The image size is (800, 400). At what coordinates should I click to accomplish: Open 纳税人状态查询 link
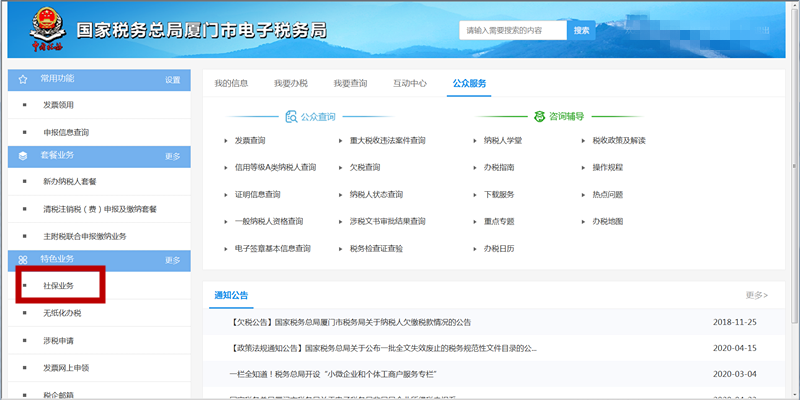tap(377, 194)
